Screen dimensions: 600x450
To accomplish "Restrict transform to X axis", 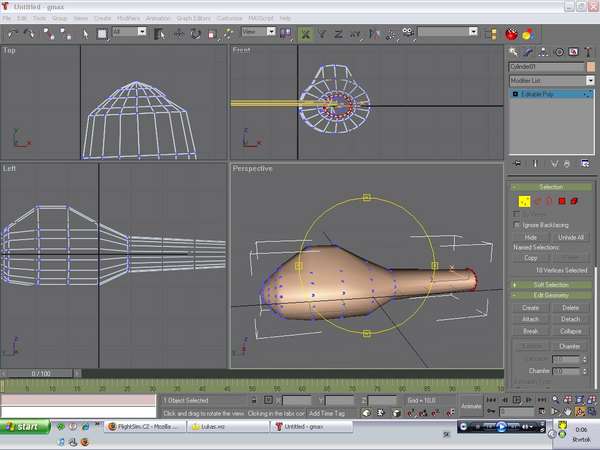I will [x=305, y=34].
